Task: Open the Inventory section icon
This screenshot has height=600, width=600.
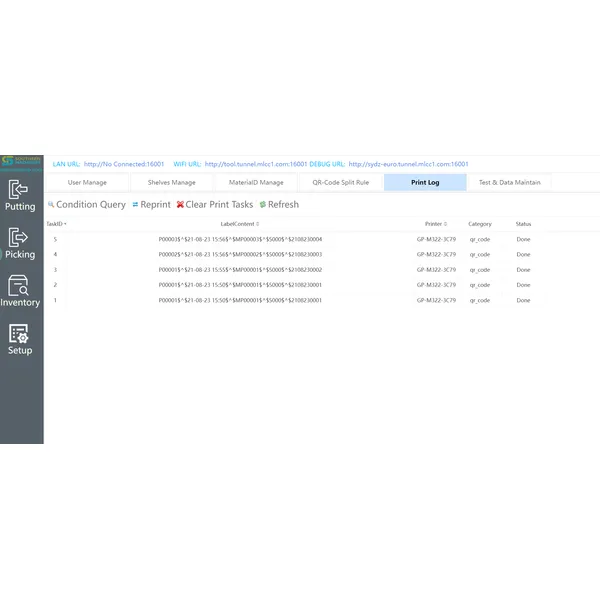Action: pos(18,285)
